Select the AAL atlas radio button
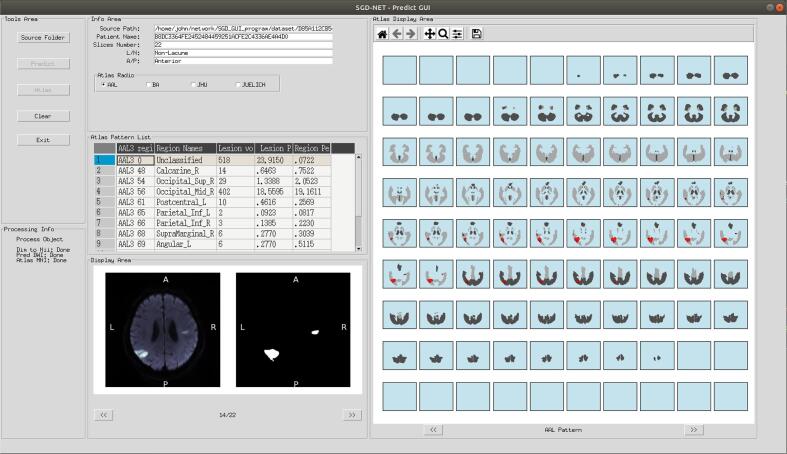 [x=103, y=85]
